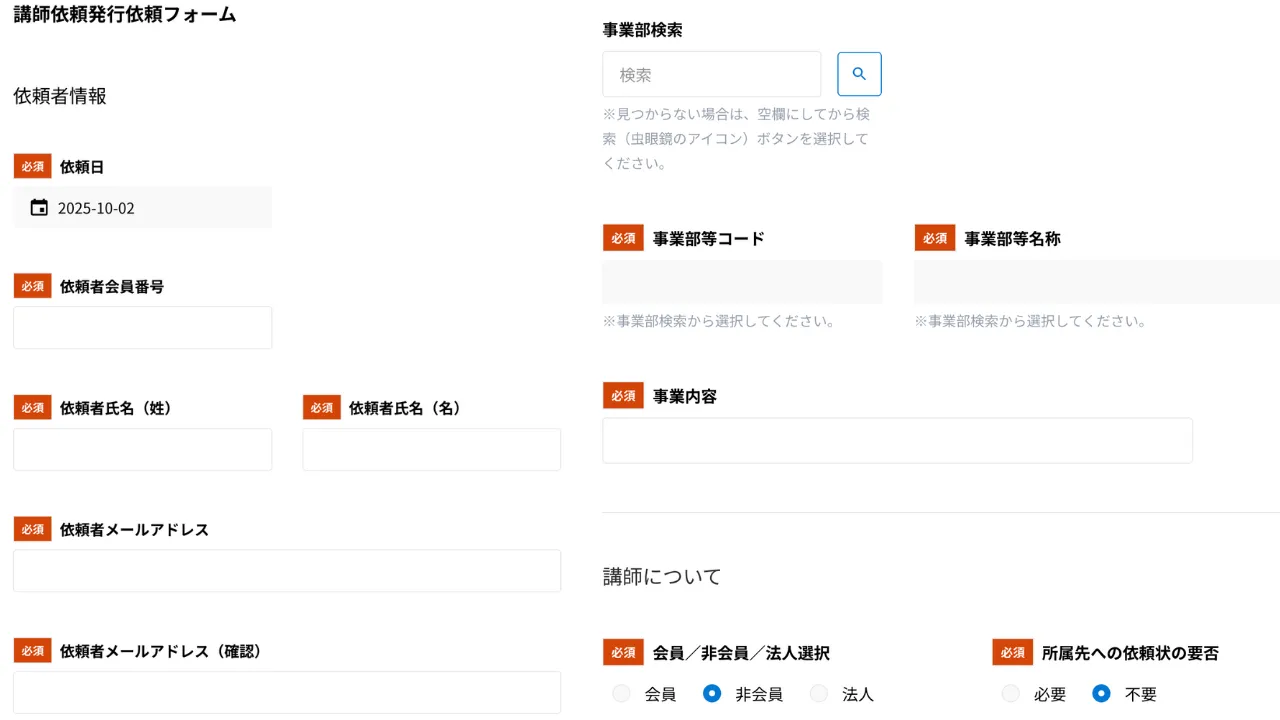Select the 会員 radio button
The image size is (1280, 720).
click(x=622, y=694)
